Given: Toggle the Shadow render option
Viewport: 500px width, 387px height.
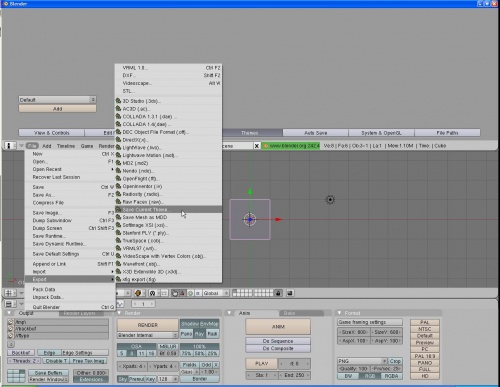Looking at the screenshot, I should coord(190,324).
